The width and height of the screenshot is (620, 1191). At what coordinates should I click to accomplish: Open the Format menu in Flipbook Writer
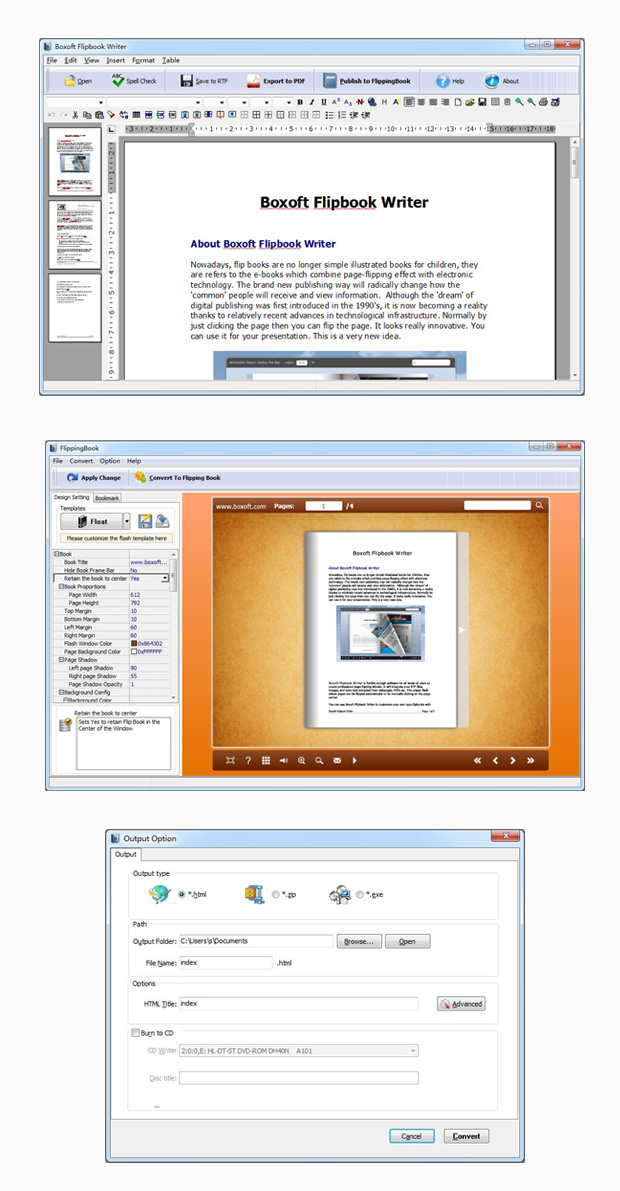[144, 60]
